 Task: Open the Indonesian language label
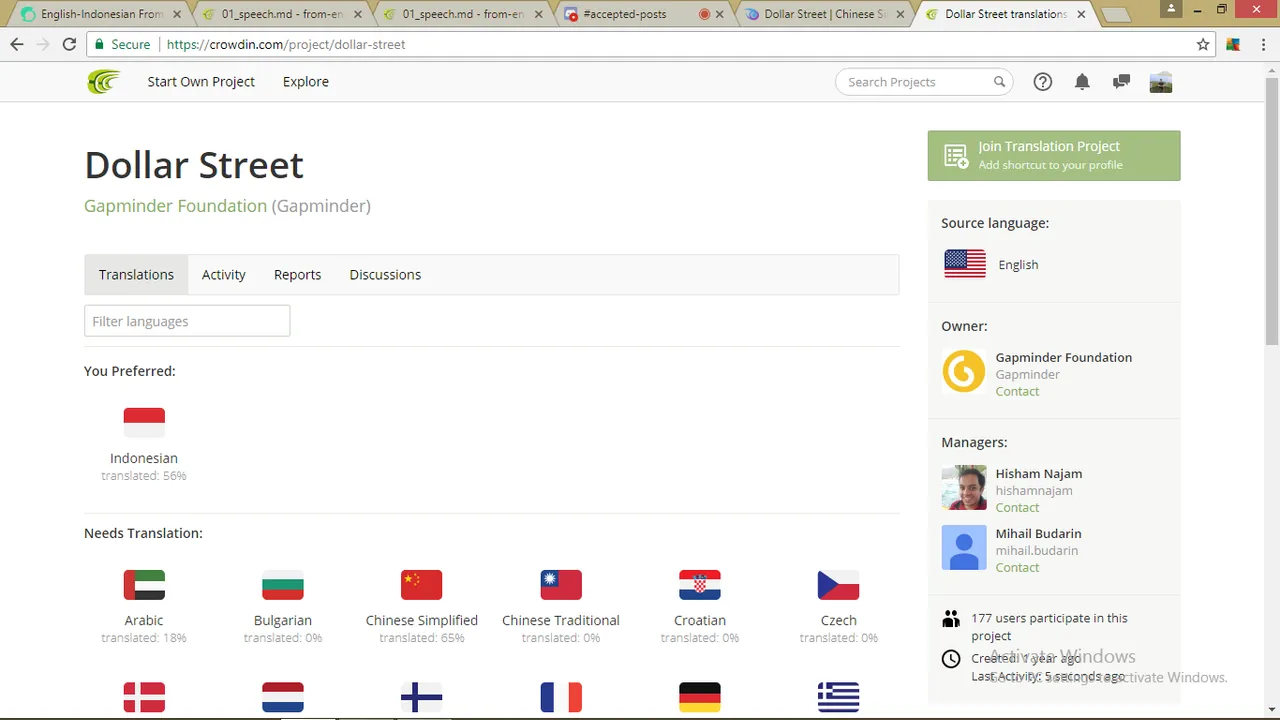click(144, 458)
